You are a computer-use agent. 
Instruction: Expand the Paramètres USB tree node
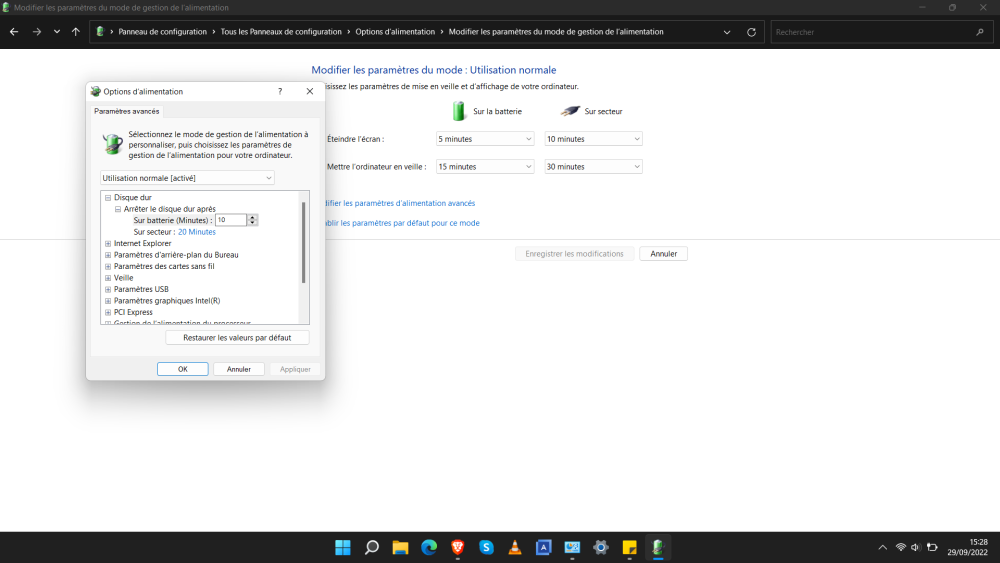[107, 289]
